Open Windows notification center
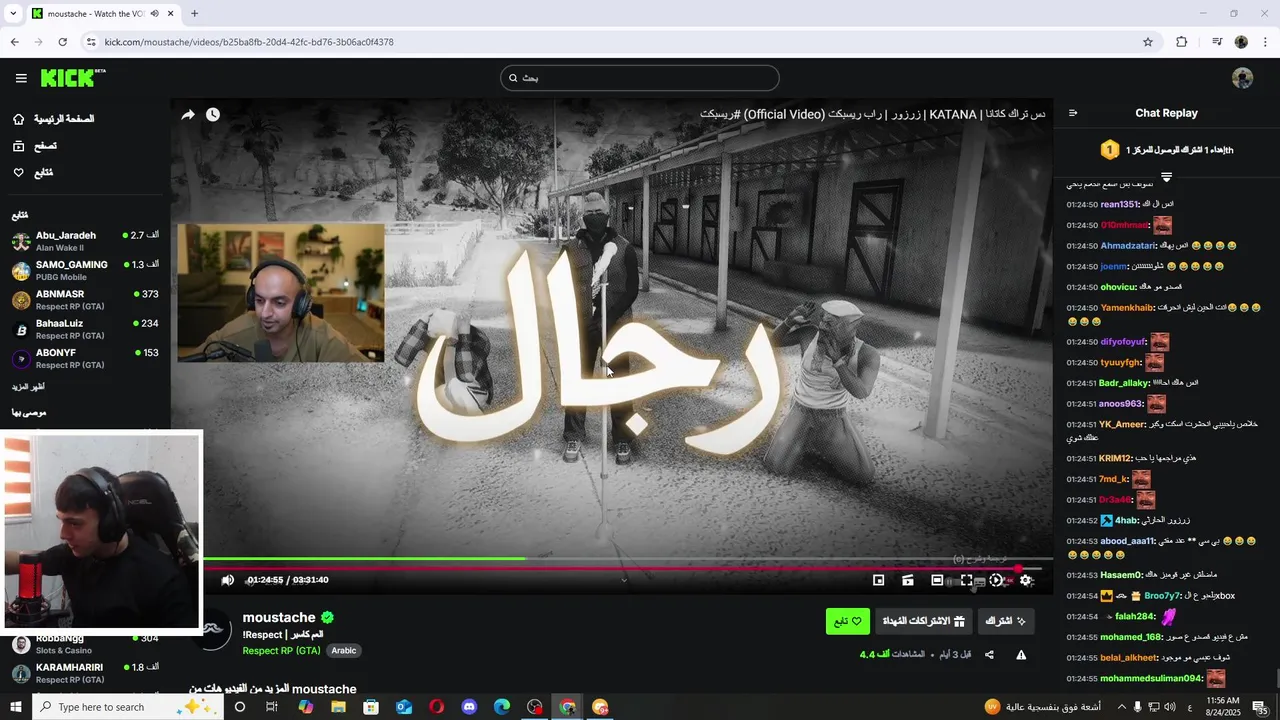 tap(1261, 707)
